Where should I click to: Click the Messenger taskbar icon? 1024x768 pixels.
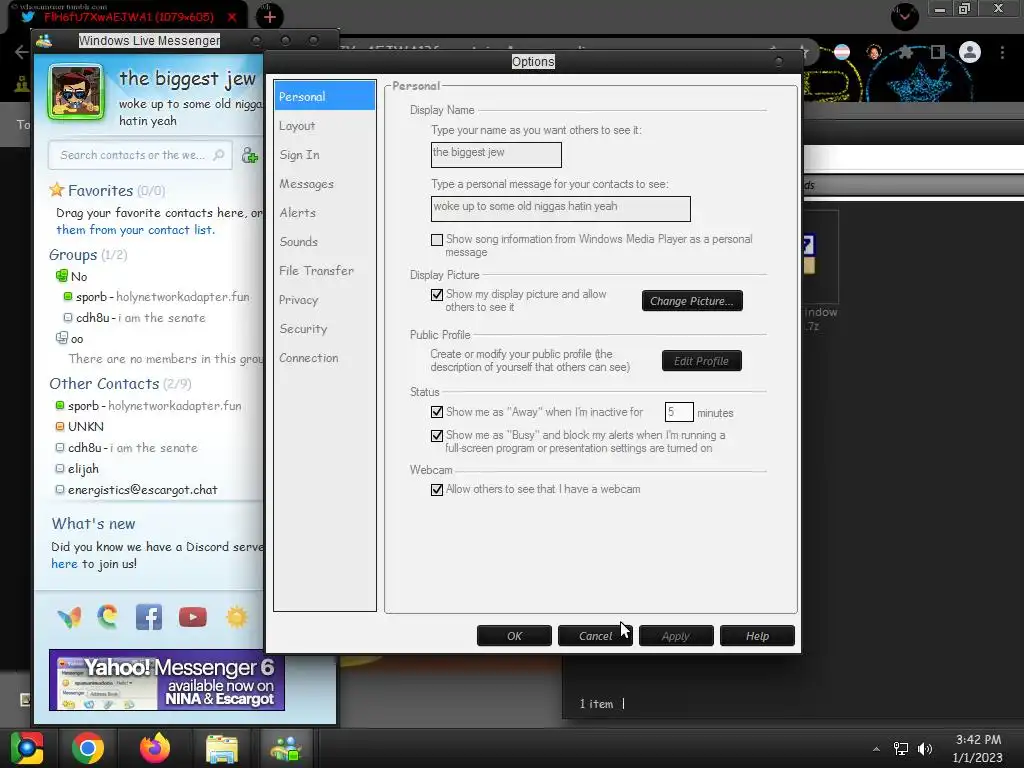tap(286, 748)
